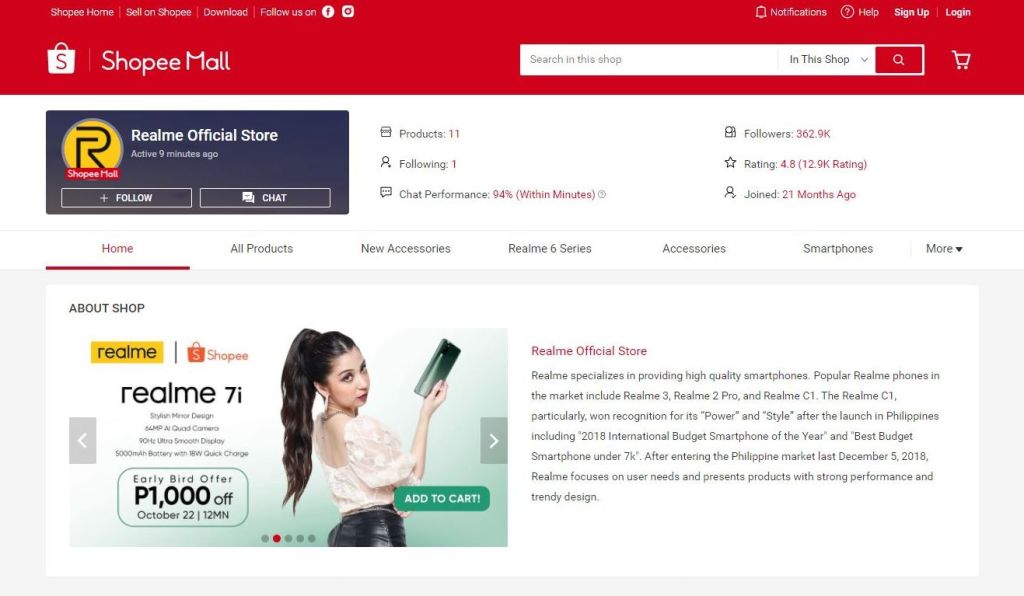Open Shopee Instagram page icon
This screenshot has height=596, width=1024.
coord(348,12)
